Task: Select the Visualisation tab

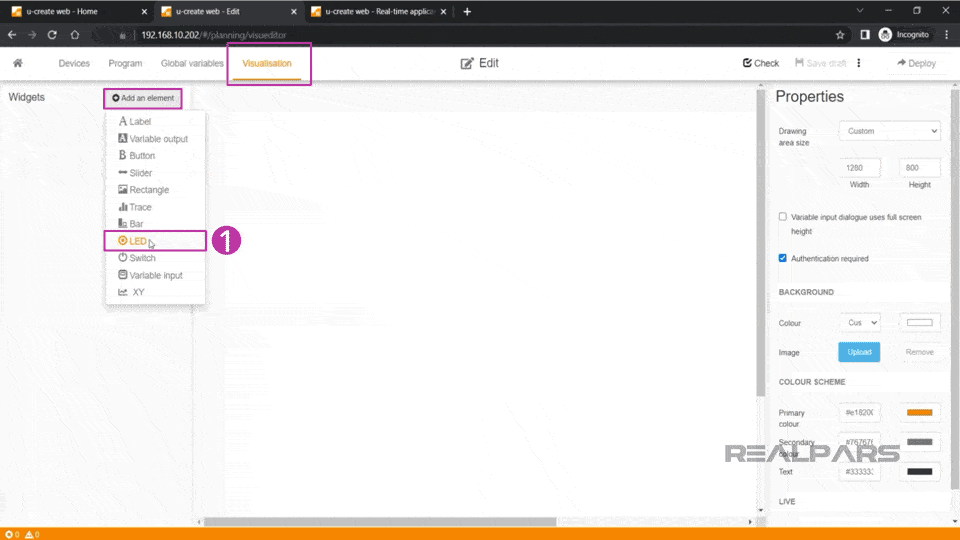Action: tap(267, 63)
